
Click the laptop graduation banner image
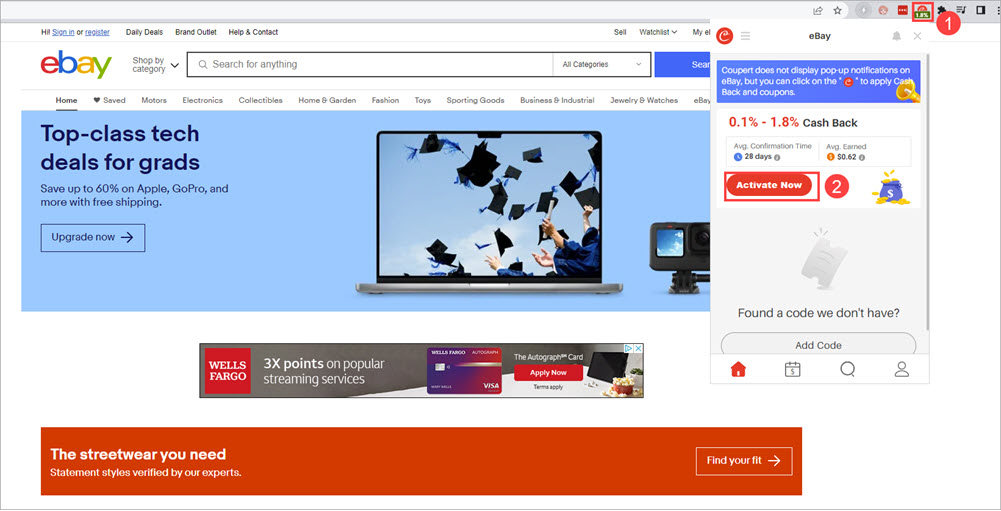pos(489,213)
